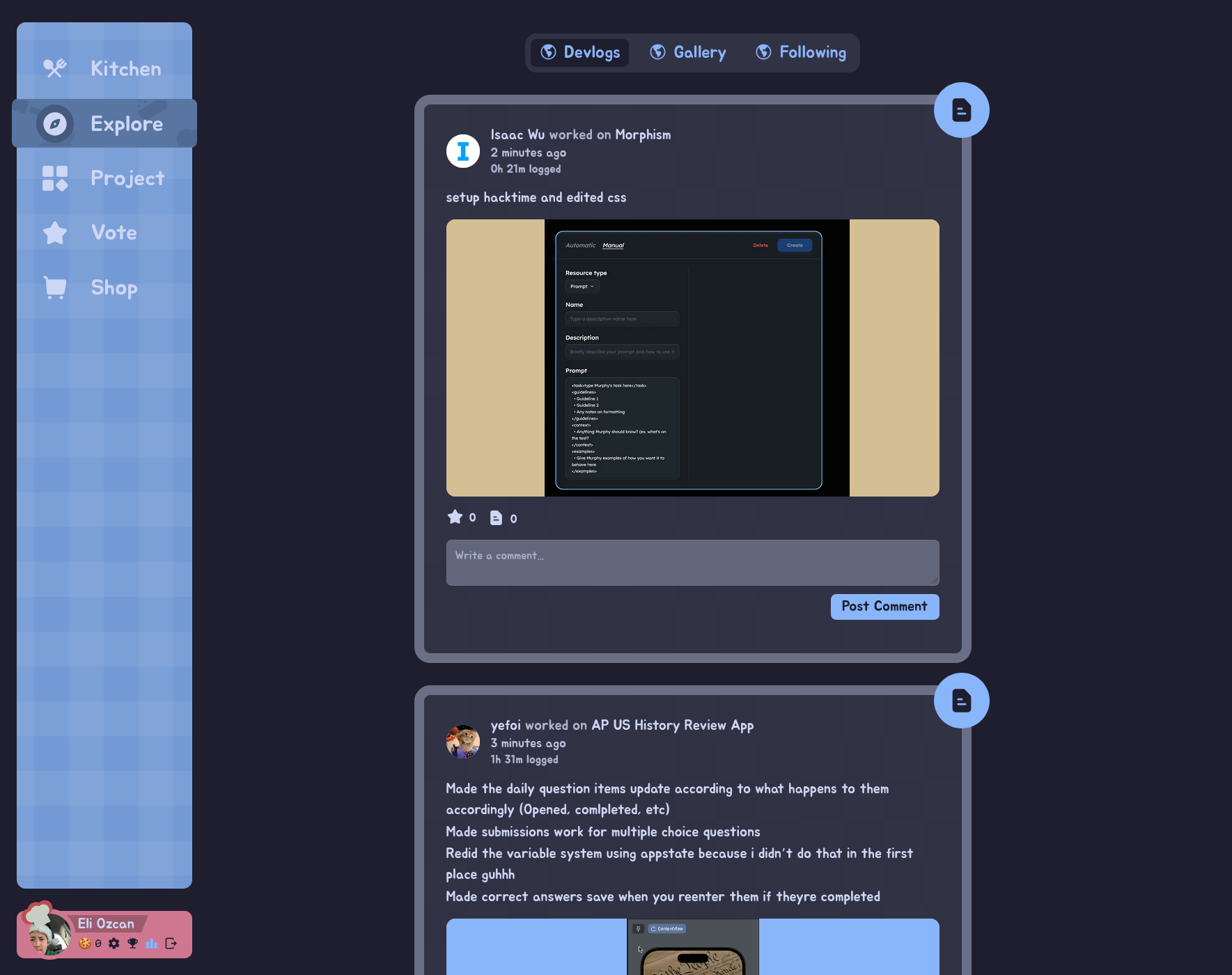Select the Devlogs tab
Image resolution: width=1232 pixels, height=975 pixels.
click(580, 53)
